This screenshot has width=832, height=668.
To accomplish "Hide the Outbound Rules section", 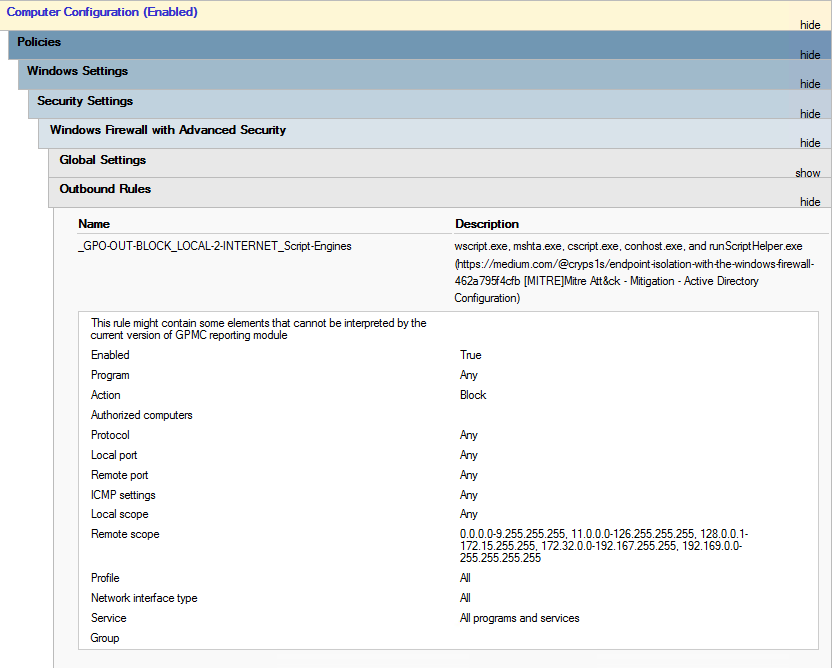I will coord(810,202).
